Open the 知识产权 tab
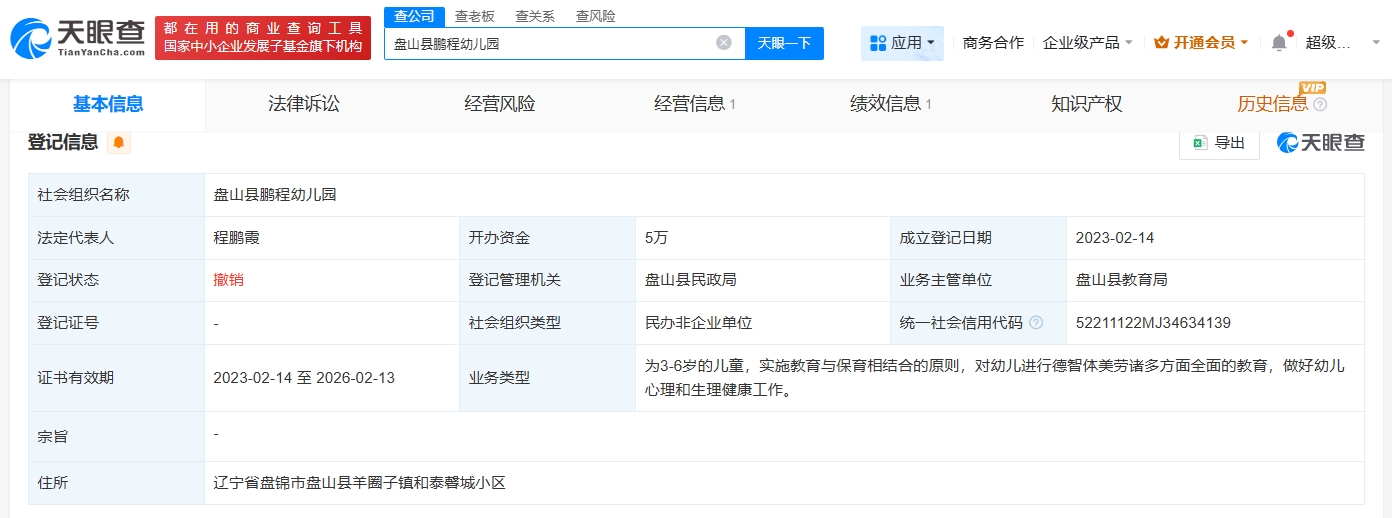Viewport: 1392px width, 518px height. tap(1087, 104)
